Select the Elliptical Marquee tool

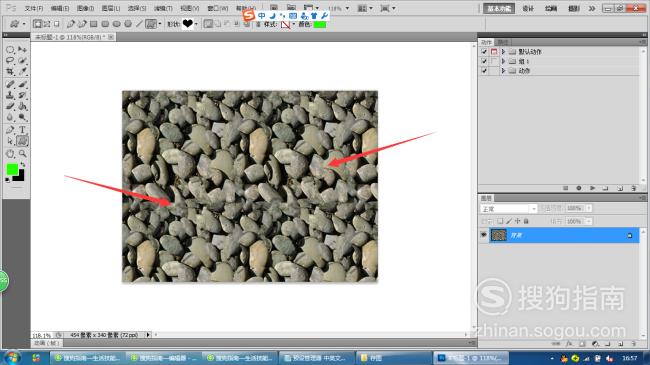[x=10, y=50]
